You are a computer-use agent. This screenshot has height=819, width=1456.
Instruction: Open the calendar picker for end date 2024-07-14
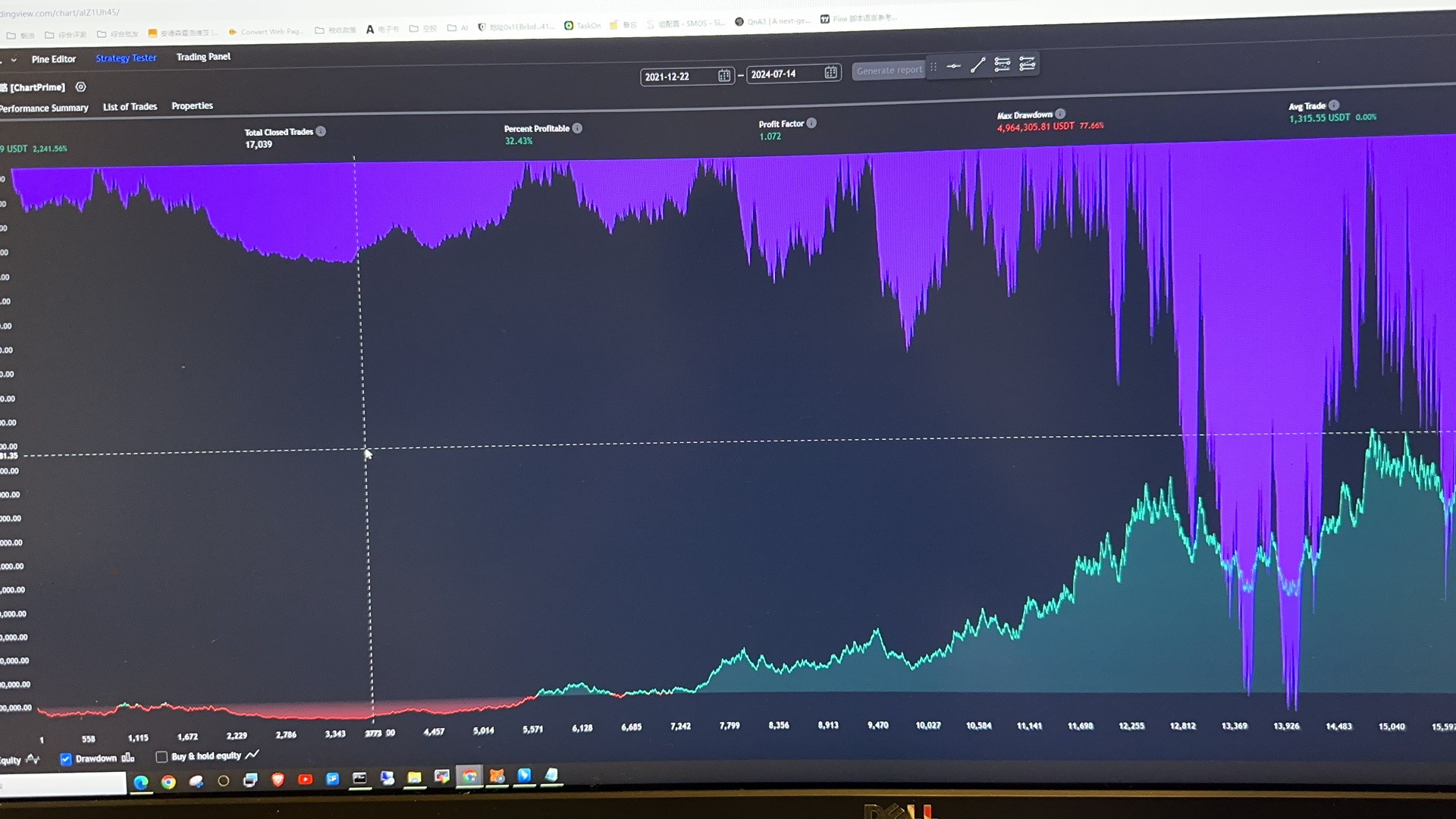coord(830,73)
